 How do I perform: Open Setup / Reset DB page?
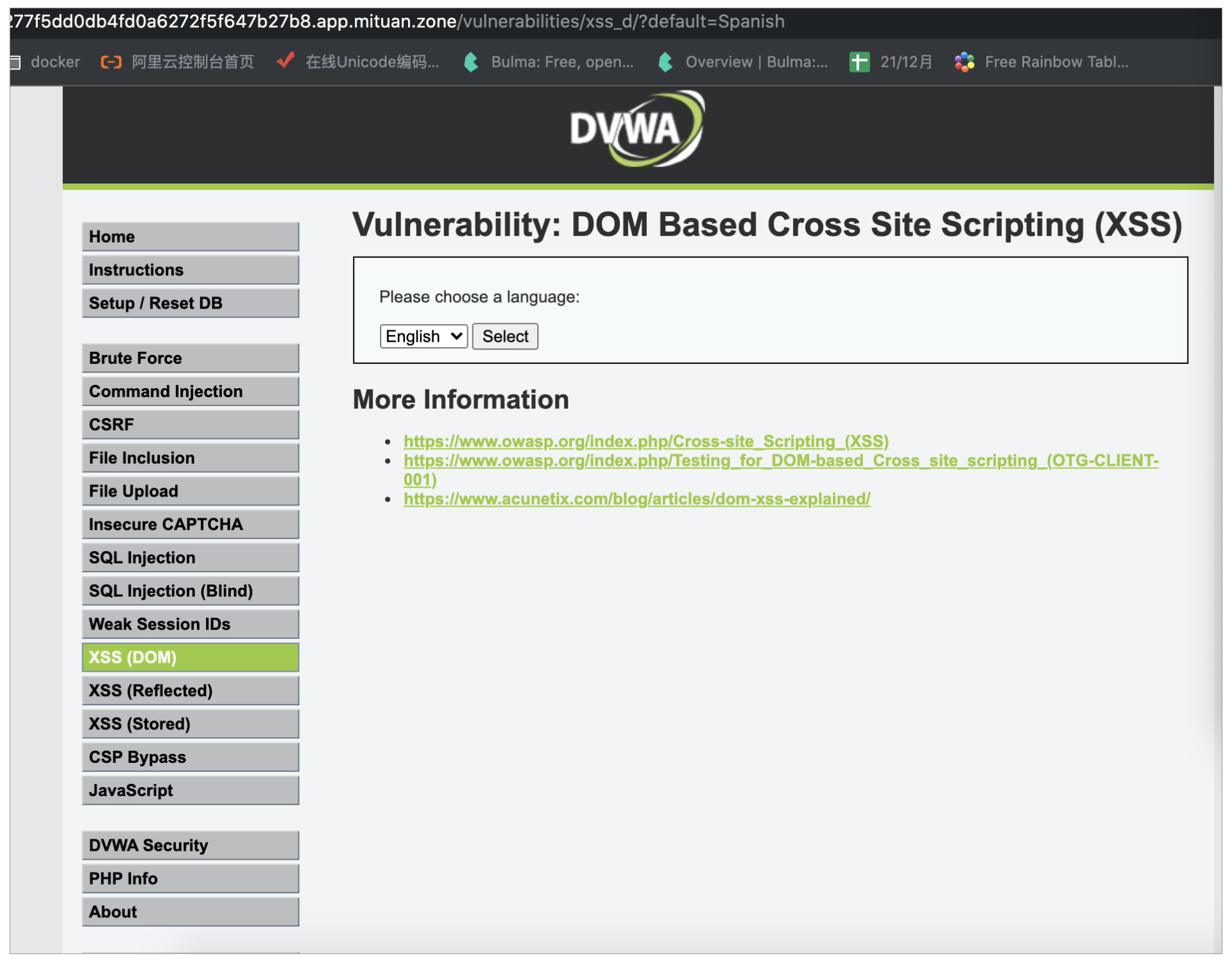pyautogui.click(x=190, y=303)
